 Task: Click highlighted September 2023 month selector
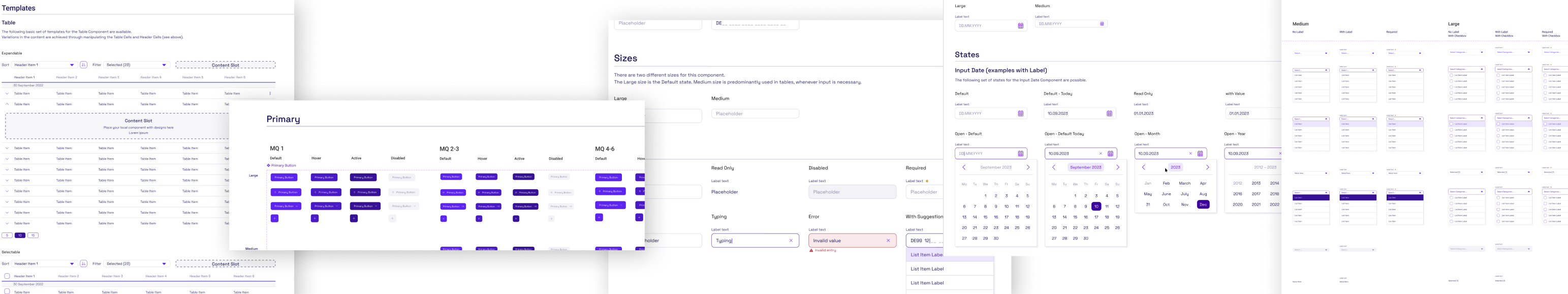(x=1085, y=167)
